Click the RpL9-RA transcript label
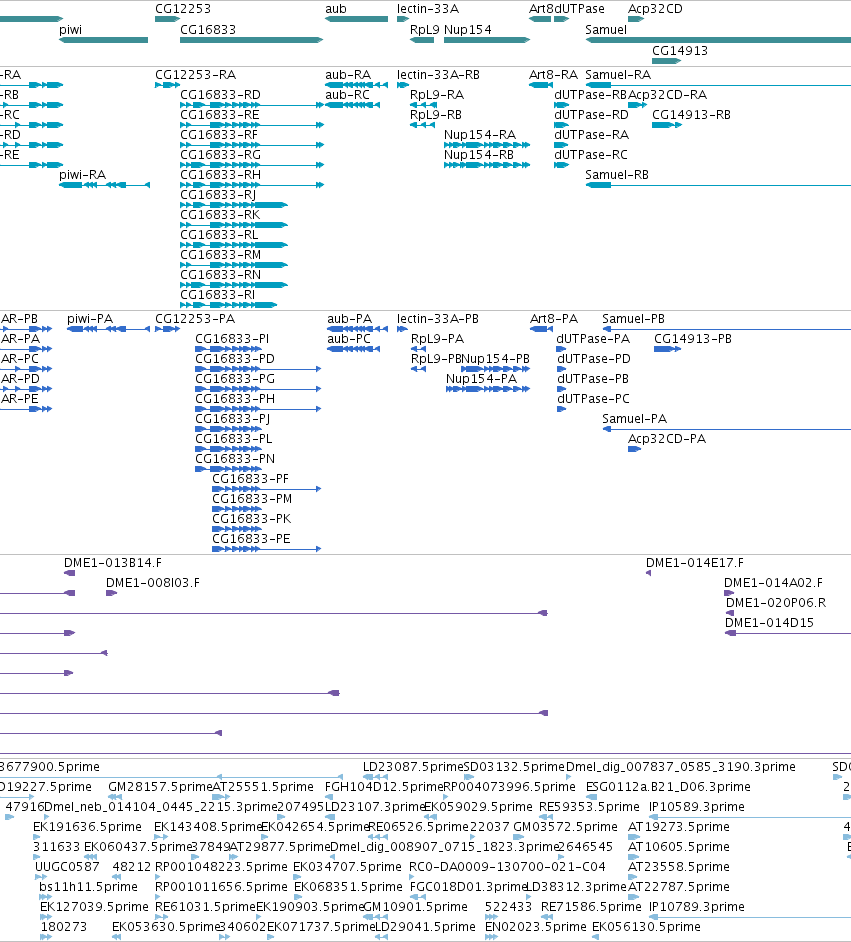The height and width of the screenshot is (942, 851). coord(437,94)
